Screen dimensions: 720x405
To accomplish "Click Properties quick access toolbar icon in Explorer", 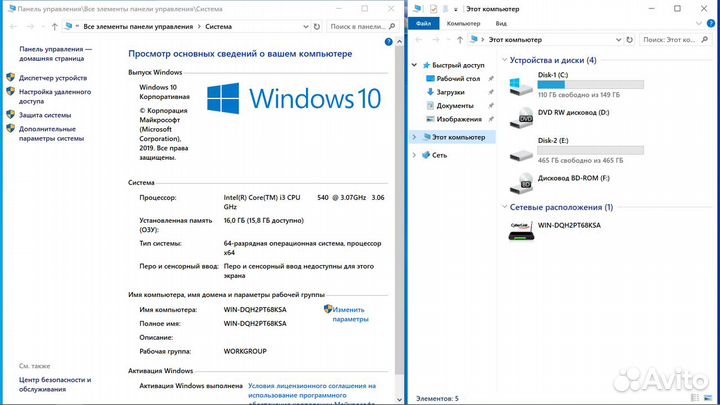I will 433,9.
